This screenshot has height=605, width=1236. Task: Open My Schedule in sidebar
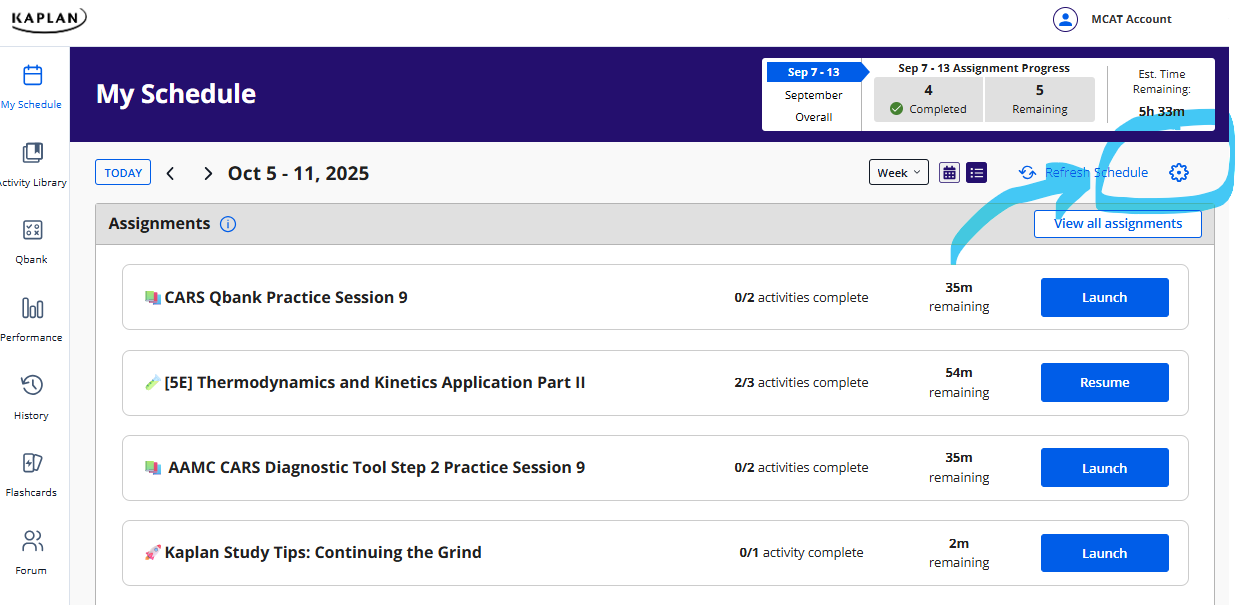32,87
